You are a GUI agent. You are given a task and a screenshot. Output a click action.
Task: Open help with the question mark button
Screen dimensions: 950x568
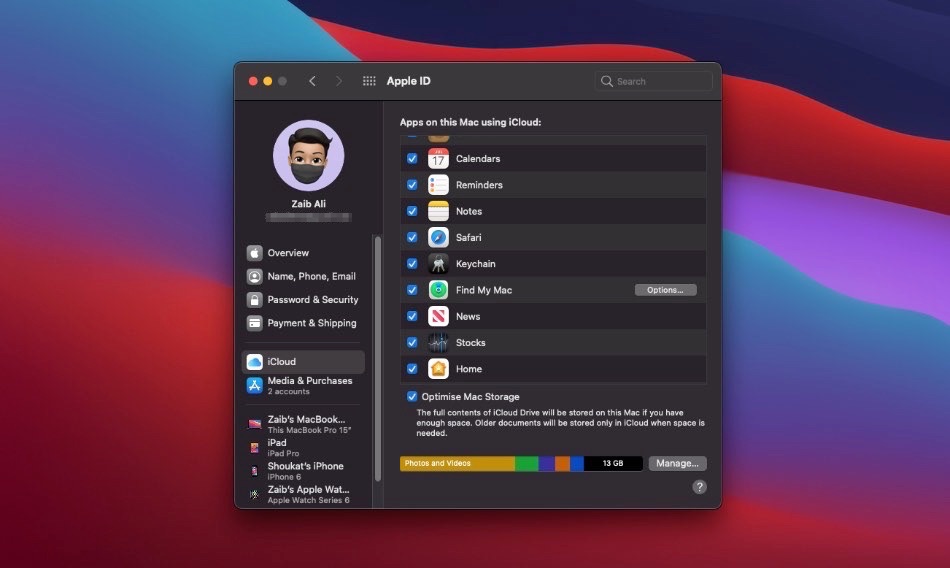tap(699, 487)
